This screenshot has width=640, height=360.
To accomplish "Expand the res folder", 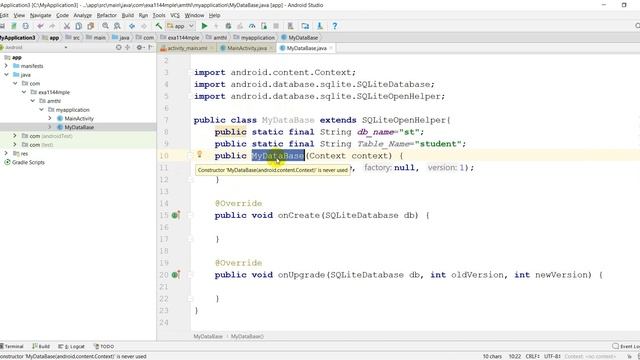I will point(6,153).
